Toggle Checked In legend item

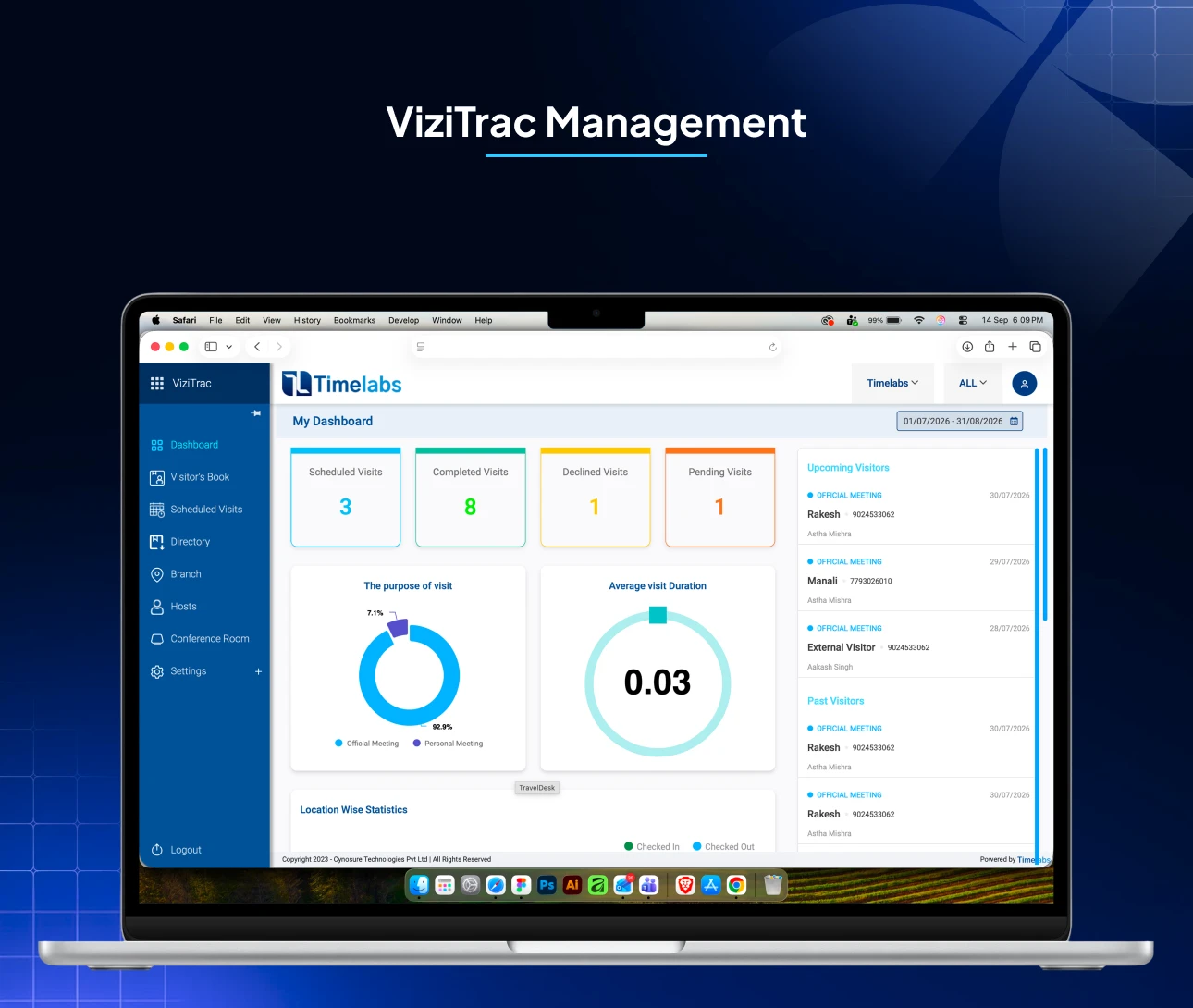(x=652, y=846)
